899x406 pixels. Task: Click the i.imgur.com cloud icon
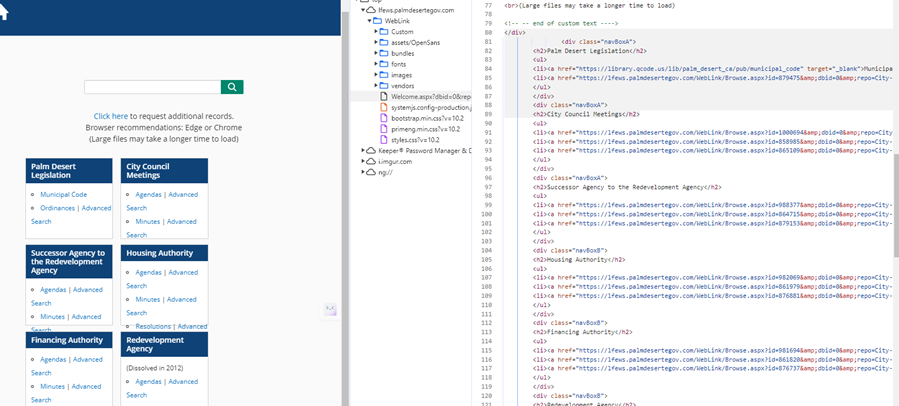tap(369, 161)
